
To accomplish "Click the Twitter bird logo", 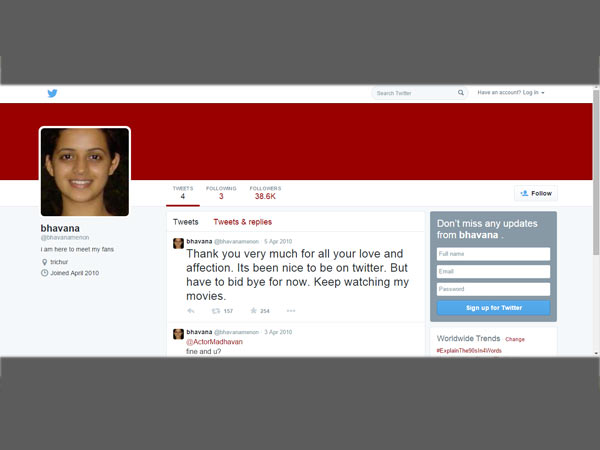I will (52, 93).
